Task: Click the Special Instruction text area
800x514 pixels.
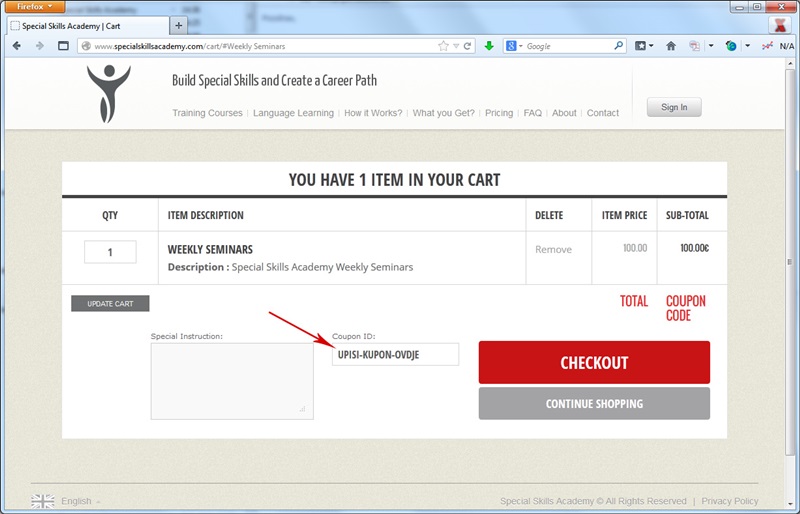Action: pyautogui.click(x=232, y=381)
